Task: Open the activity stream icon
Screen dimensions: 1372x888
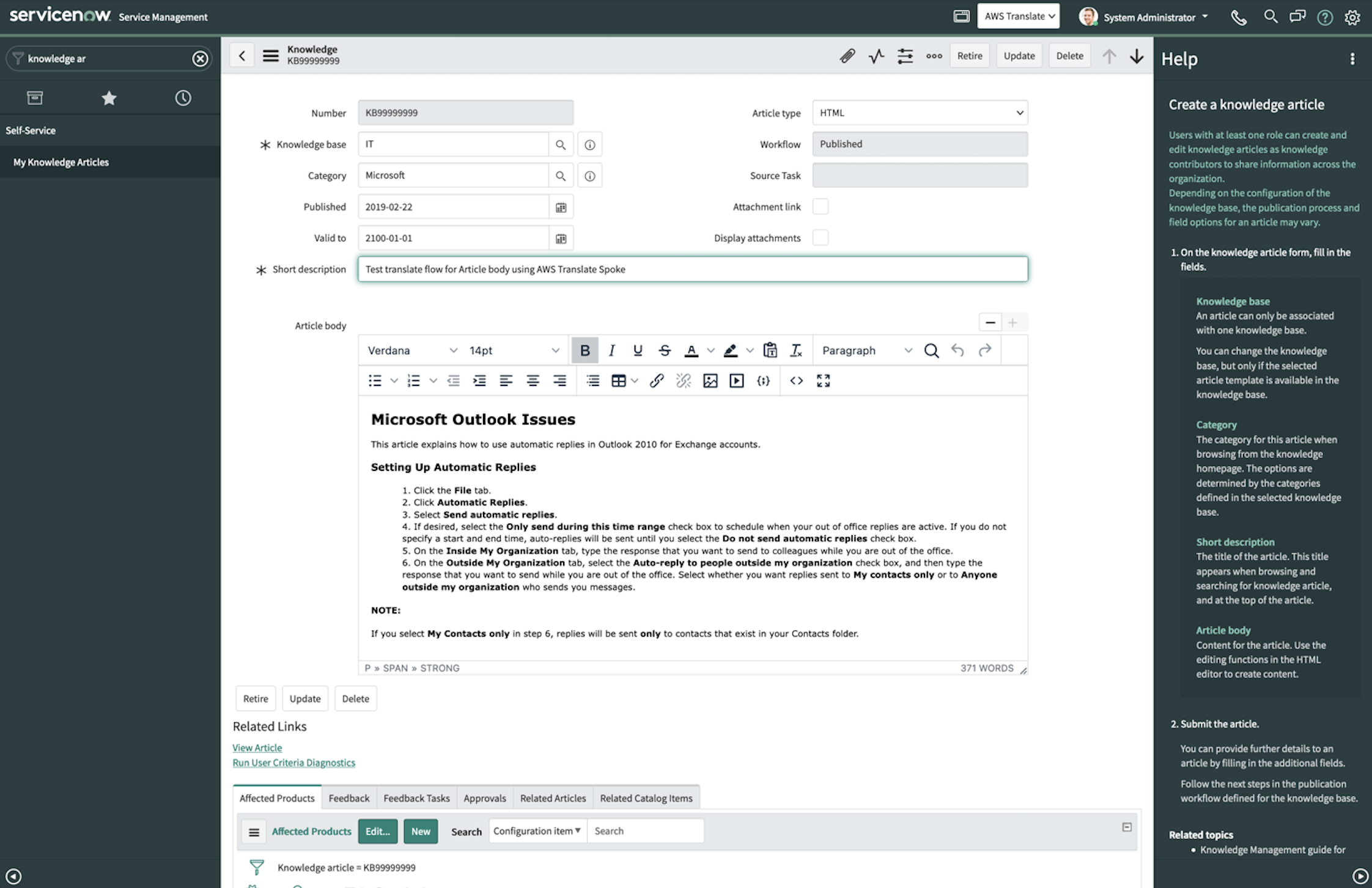Action: [876, 56]
